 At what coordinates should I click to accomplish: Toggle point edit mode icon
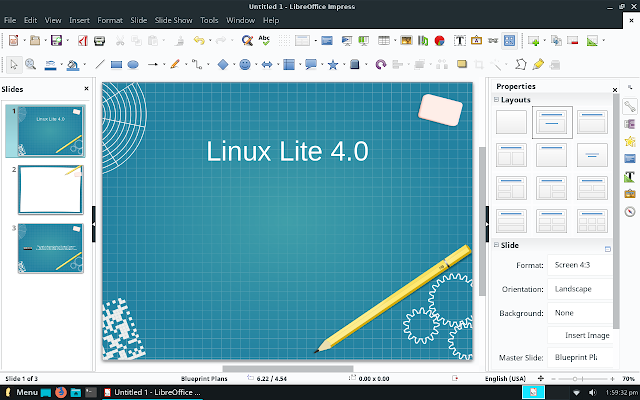(x=521, y=64)
